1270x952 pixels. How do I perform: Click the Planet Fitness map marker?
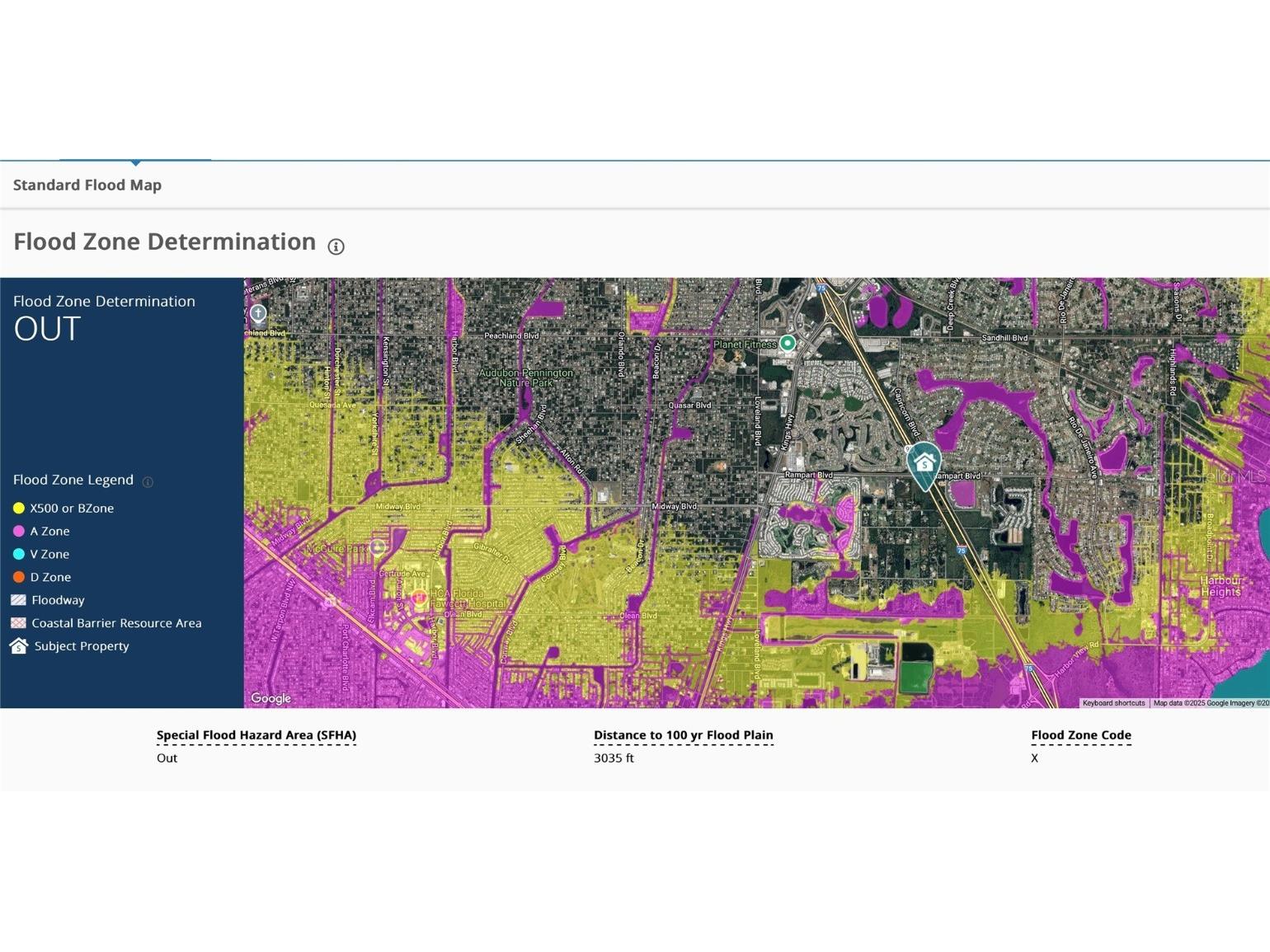pos(788,344)
